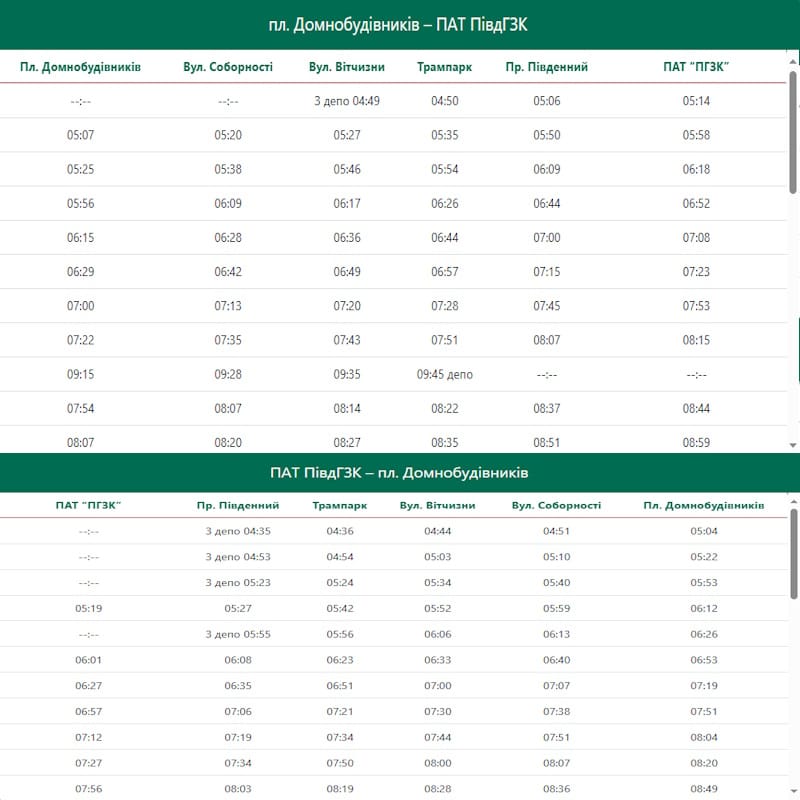Click the 'ПАТ ПівдГЗК – пл. Домнобудівників' heading
Screen dimensions: 800x800
click(x=398, y=472)
